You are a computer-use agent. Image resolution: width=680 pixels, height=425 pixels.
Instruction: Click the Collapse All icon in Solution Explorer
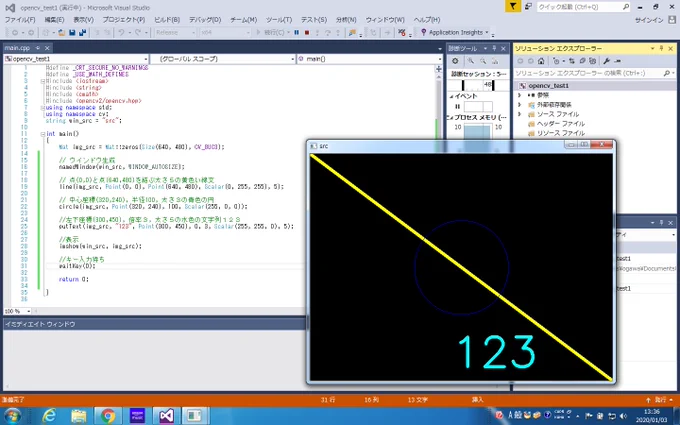(582, 61)
